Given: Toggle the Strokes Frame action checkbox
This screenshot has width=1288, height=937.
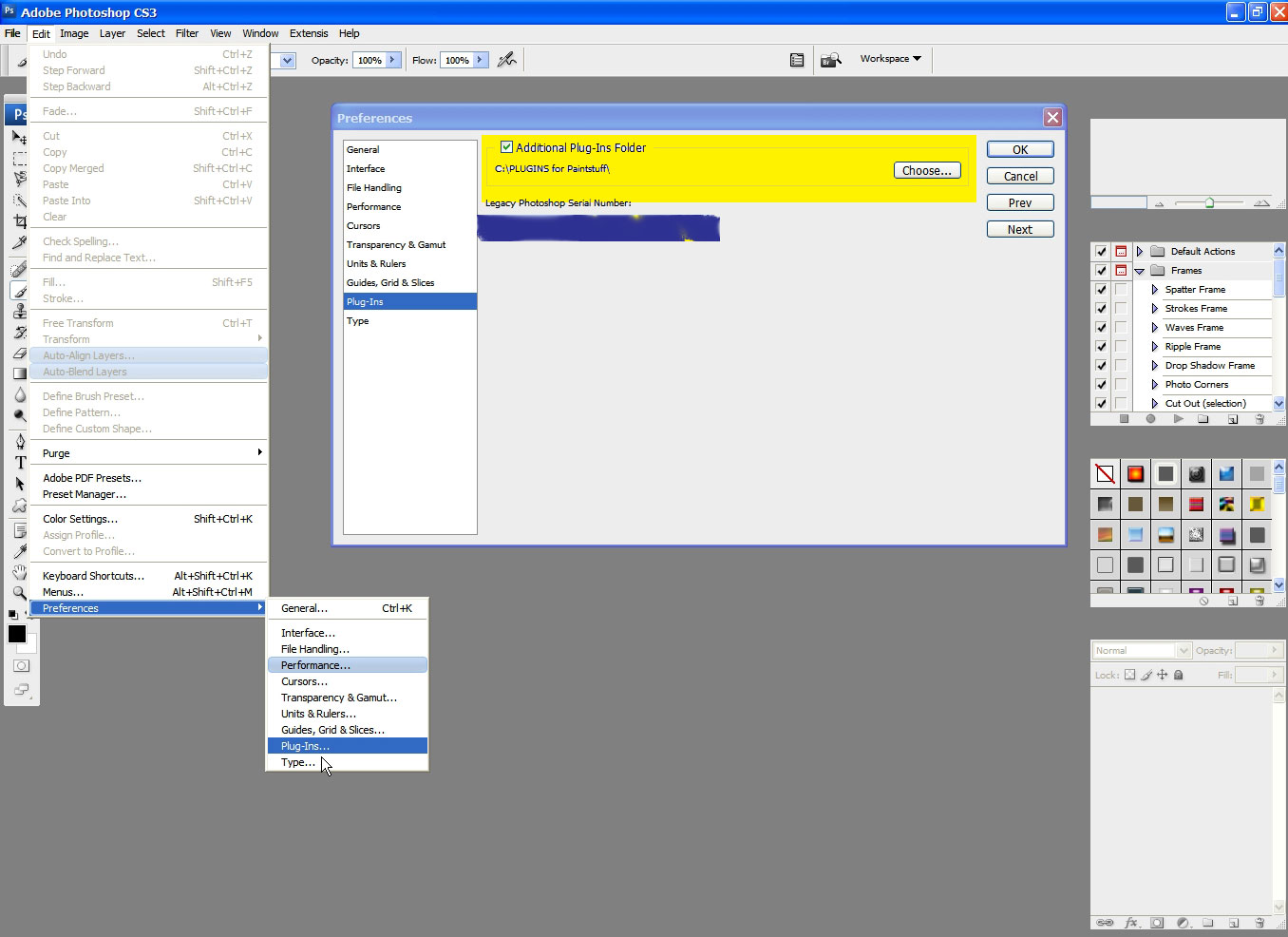Looking at the screenshot, I should tap(1101, 309).
